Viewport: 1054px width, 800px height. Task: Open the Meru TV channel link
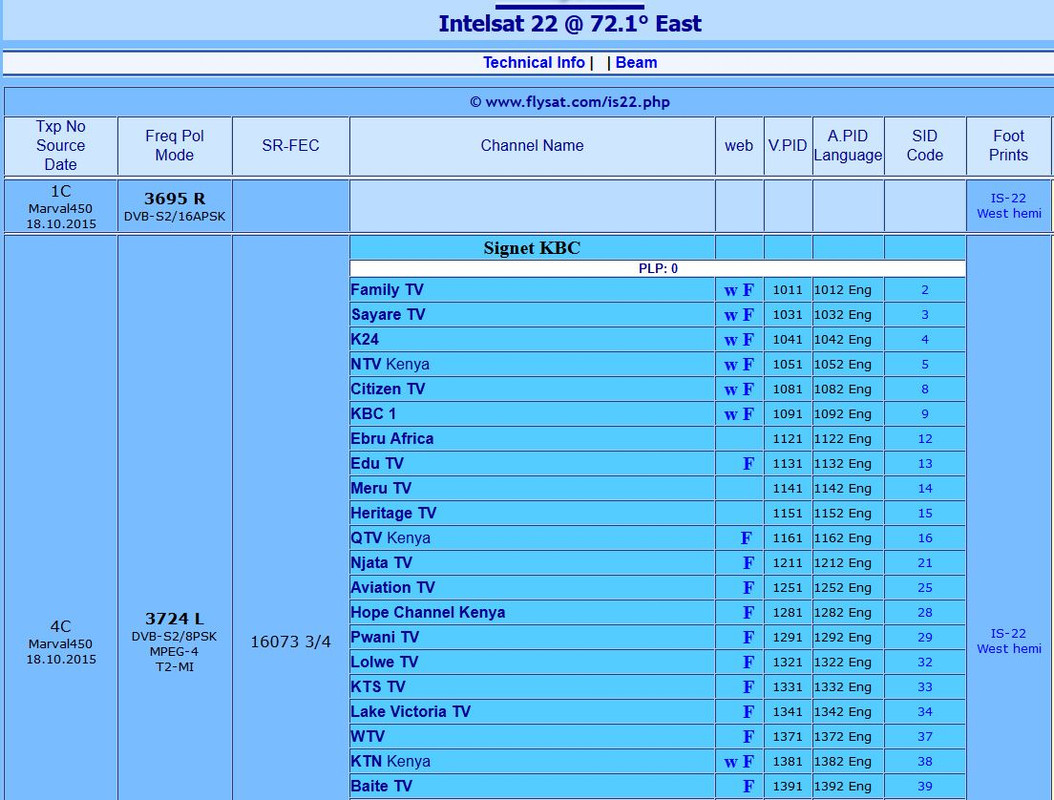click(x=381, y=489)
